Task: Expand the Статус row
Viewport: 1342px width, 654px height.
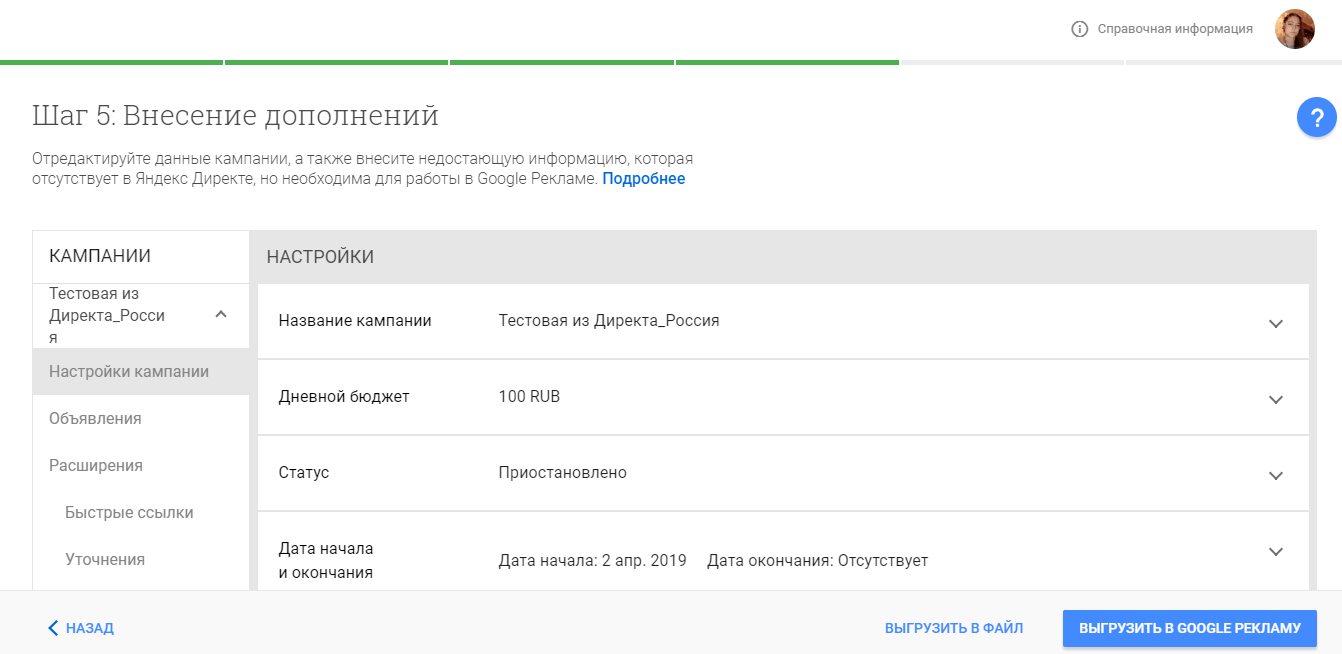Action: coord(1276,472)
